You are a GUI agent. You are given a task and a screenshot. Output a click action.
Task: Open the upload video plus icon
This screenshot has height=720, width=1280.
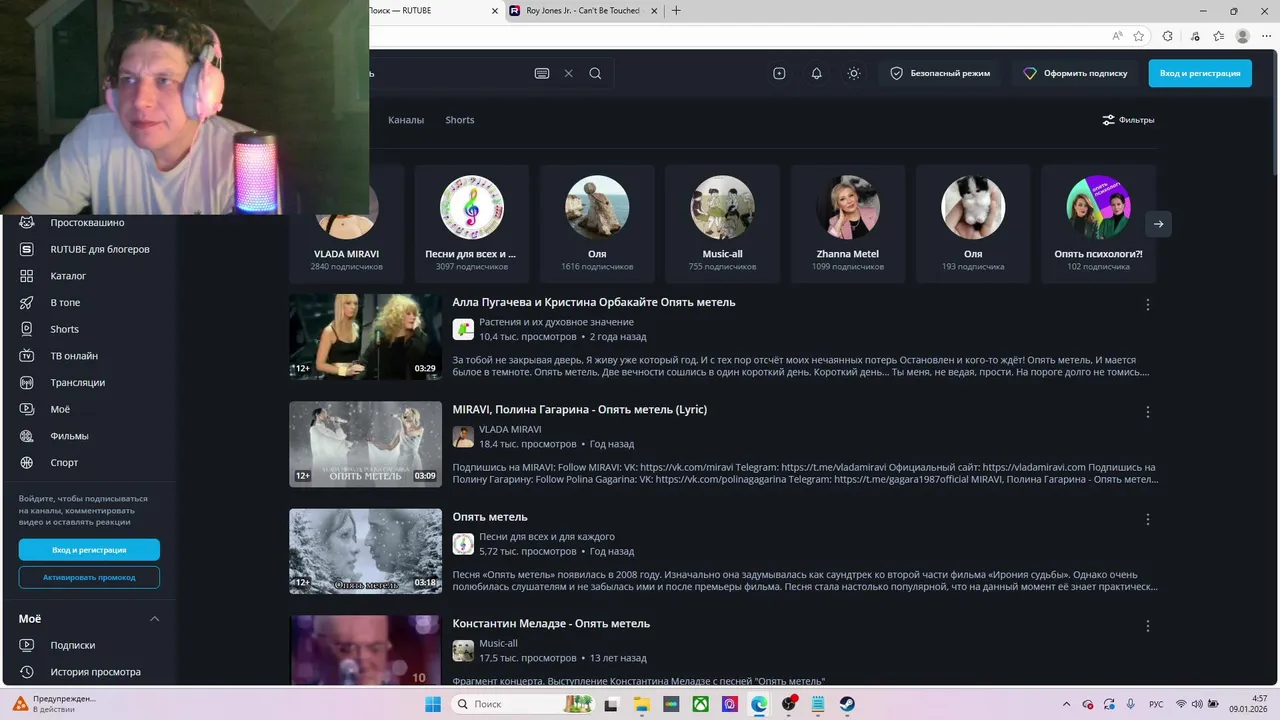(779, 73)
